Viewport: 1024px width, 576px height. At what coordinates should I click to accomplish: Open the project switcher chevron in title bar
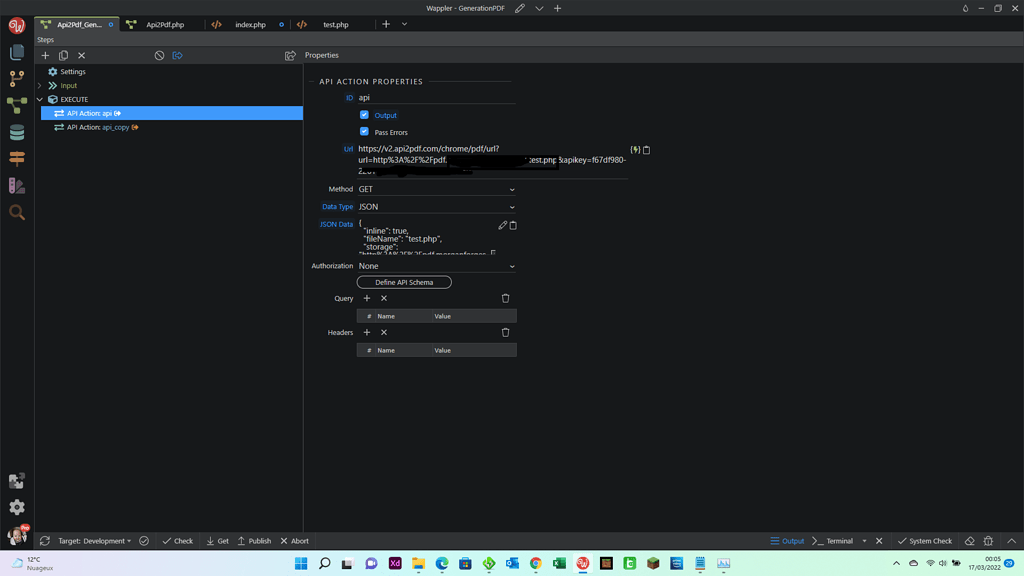coord(539,8)
